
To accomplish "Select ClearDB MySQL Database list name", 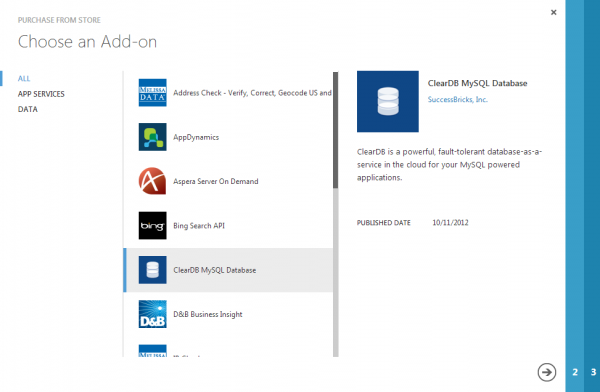I will pyautogui.click(x=215, y=270).
